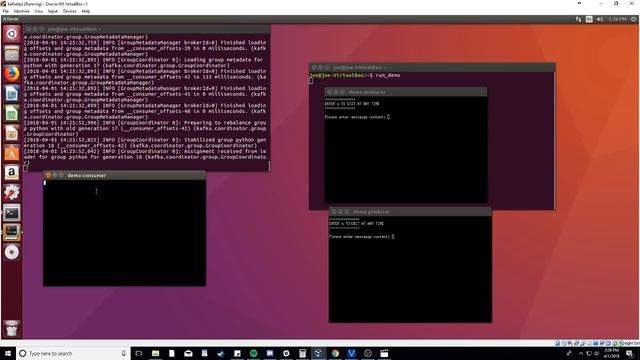Close the Kafka log terminal window
This screenshot has height=360, width=640.
(29, 29)
